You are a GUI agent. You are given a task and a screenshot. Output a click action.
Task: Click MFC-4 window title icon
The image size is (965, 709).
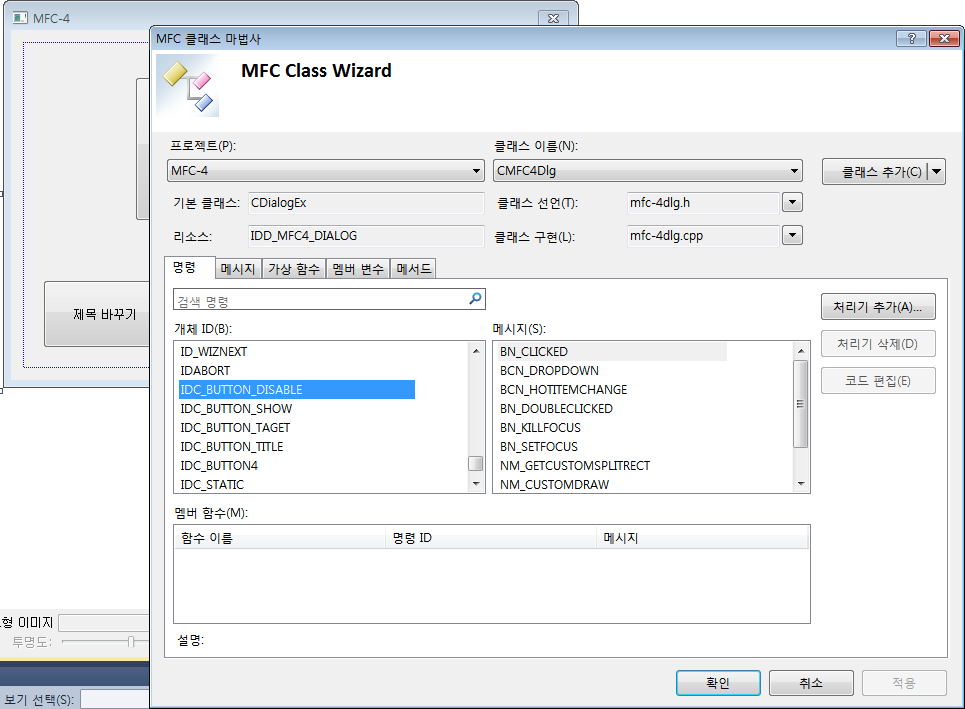tap(20, 18)
